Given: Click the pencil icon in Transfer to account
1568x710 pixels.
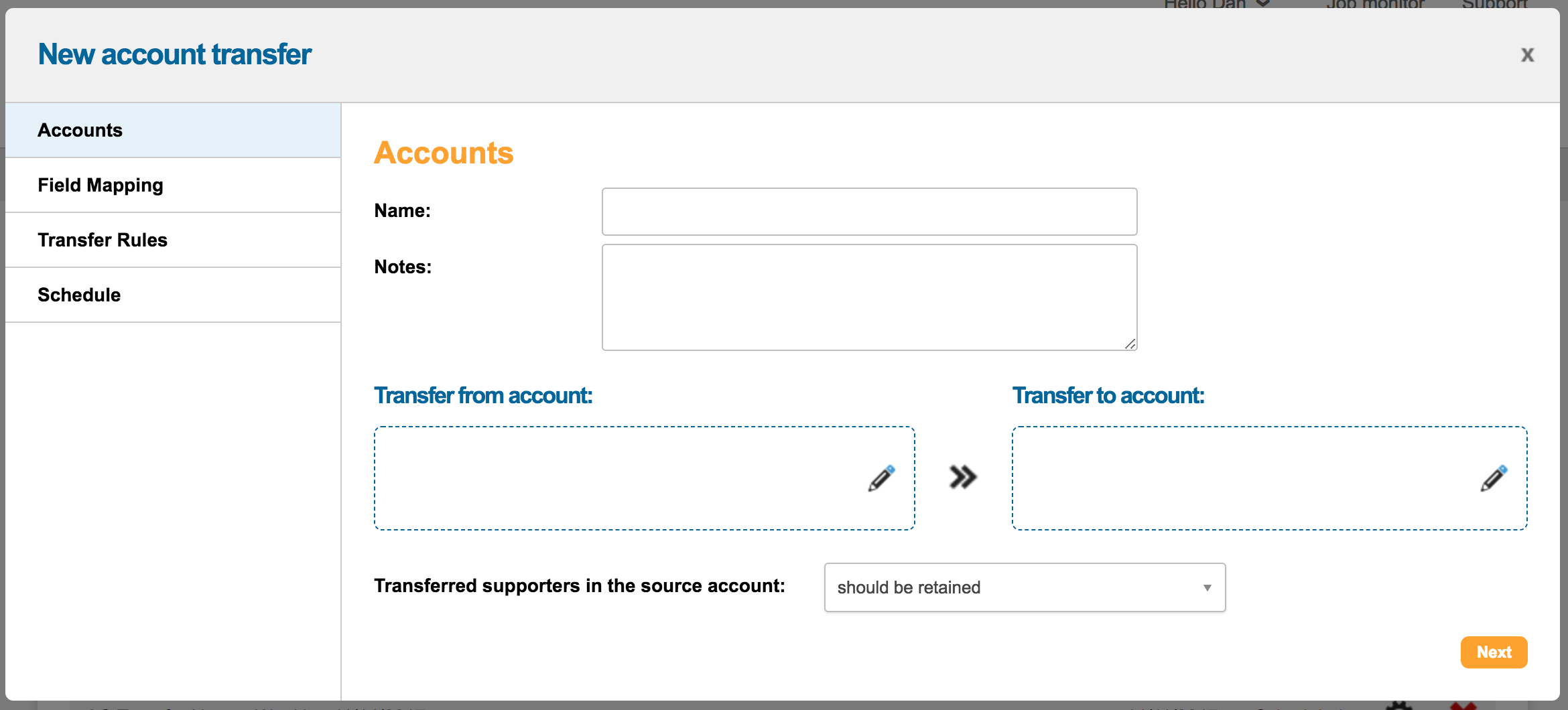Looking at the screenshot, I should tap(1494, 478).
